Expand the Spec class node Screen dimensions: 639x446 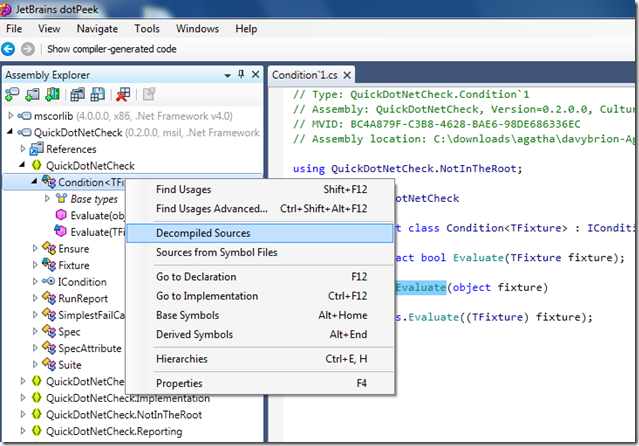click(x=35, y=331)
